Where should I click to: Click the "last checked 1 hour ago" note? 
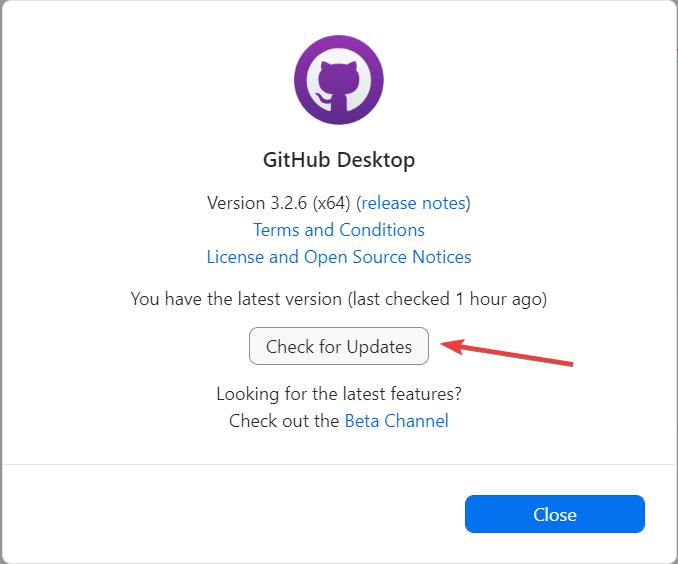447,299
